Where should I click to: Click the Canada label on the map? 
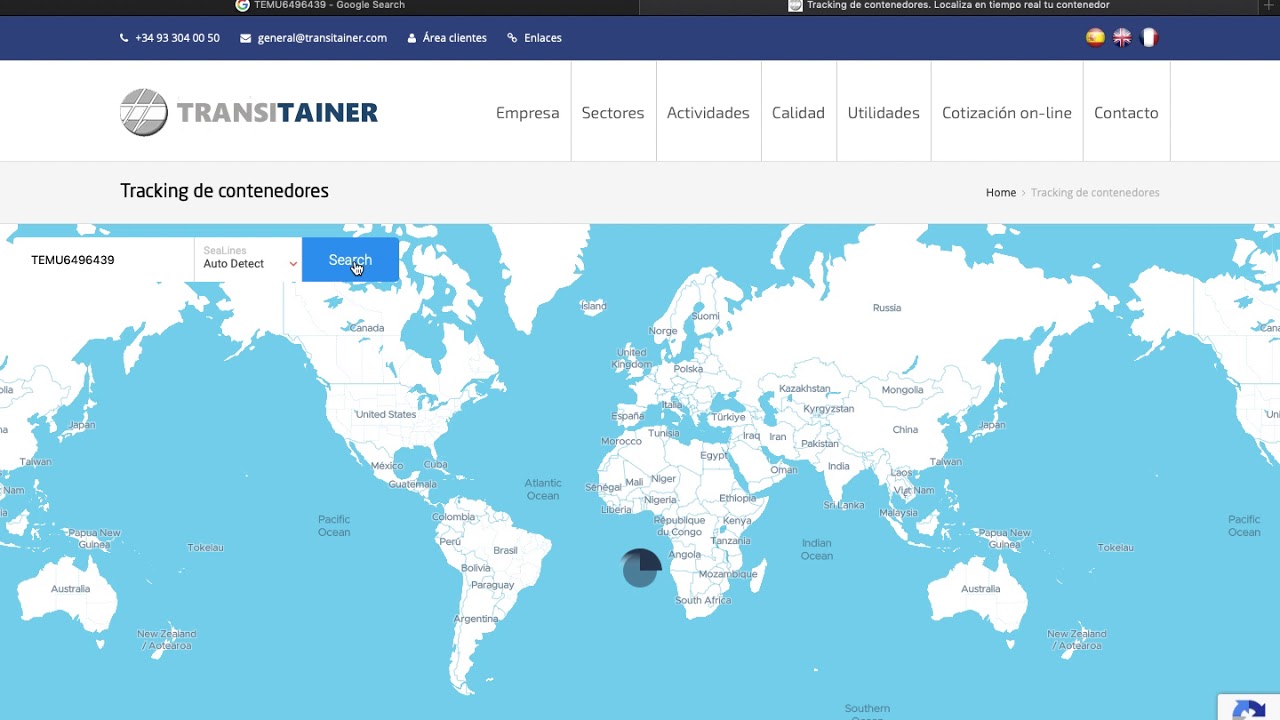pos(367,328)
